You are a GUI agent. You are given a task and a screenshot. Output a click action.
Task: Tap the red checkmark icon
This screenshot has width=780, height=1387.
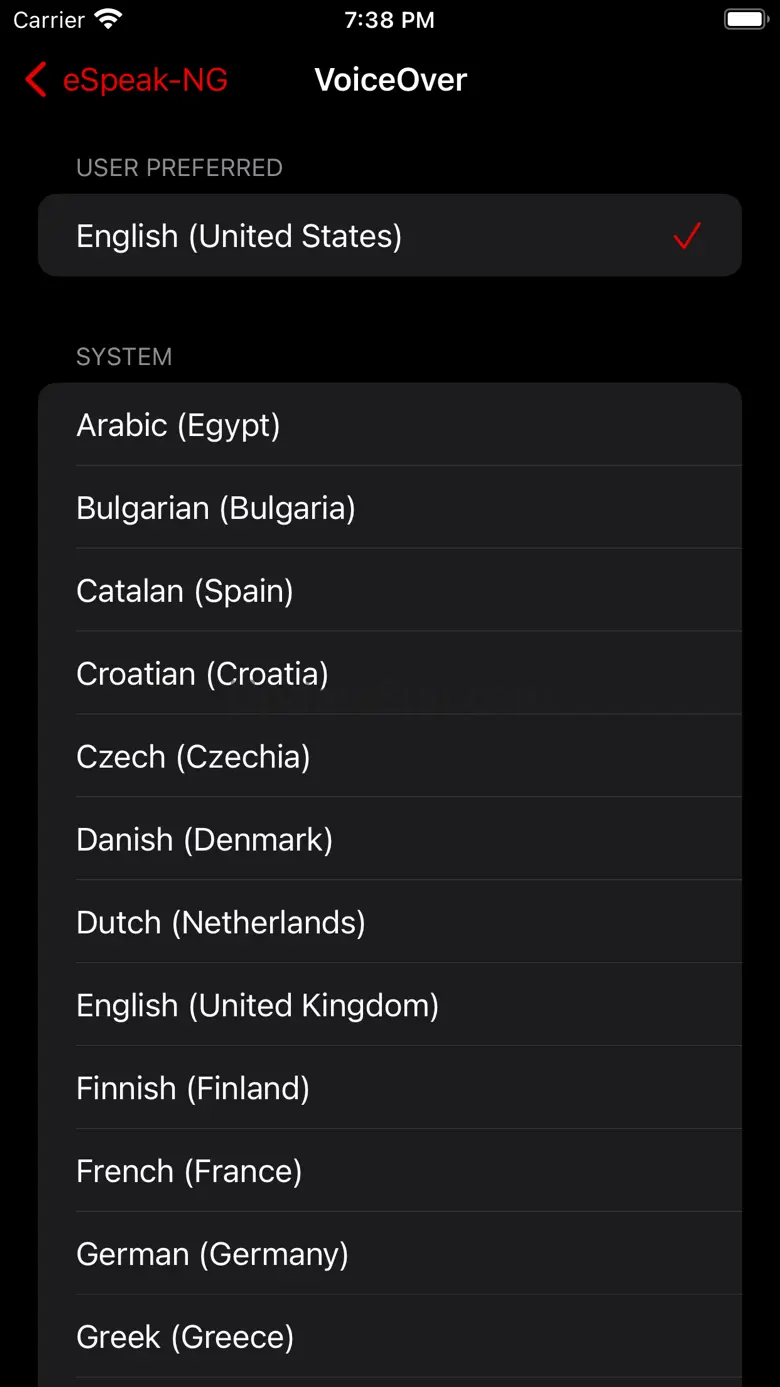(x=687, y=236)
